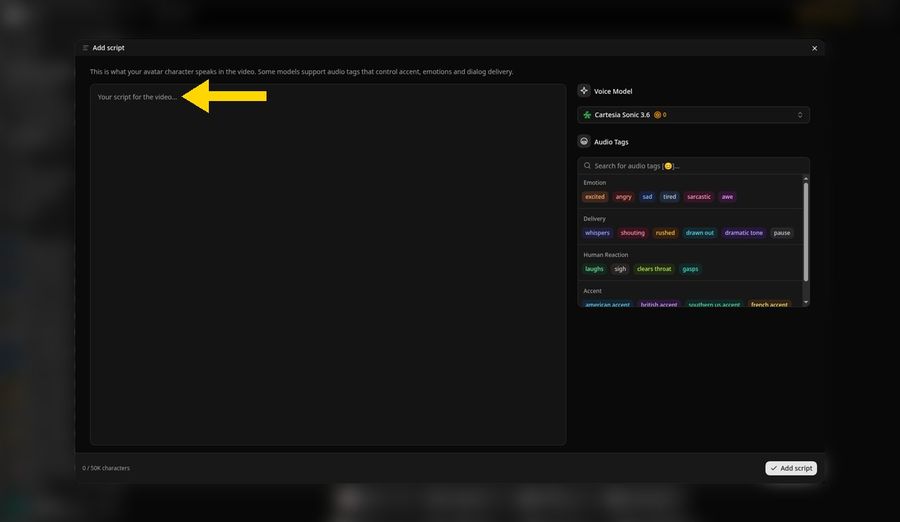900x522 pixels.
Task: Click the scrollbar up arrow in tags list
Action: click(806, 179)
